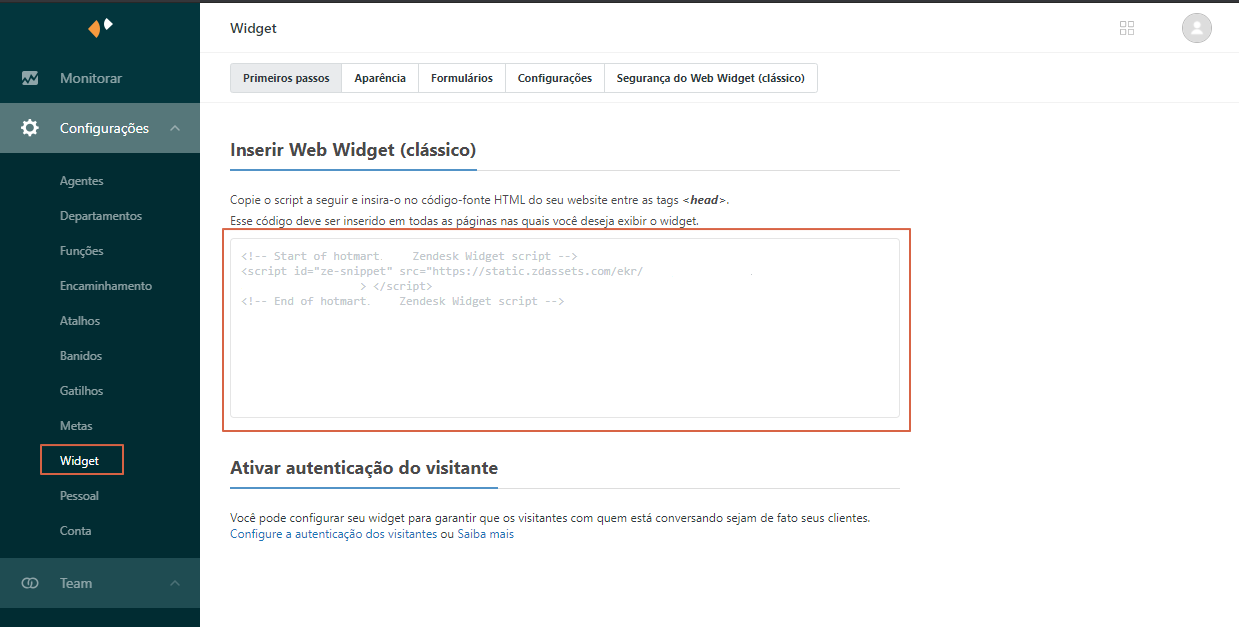
Task: Open Departamentos in the sidebar
Action: click(101, 216)
